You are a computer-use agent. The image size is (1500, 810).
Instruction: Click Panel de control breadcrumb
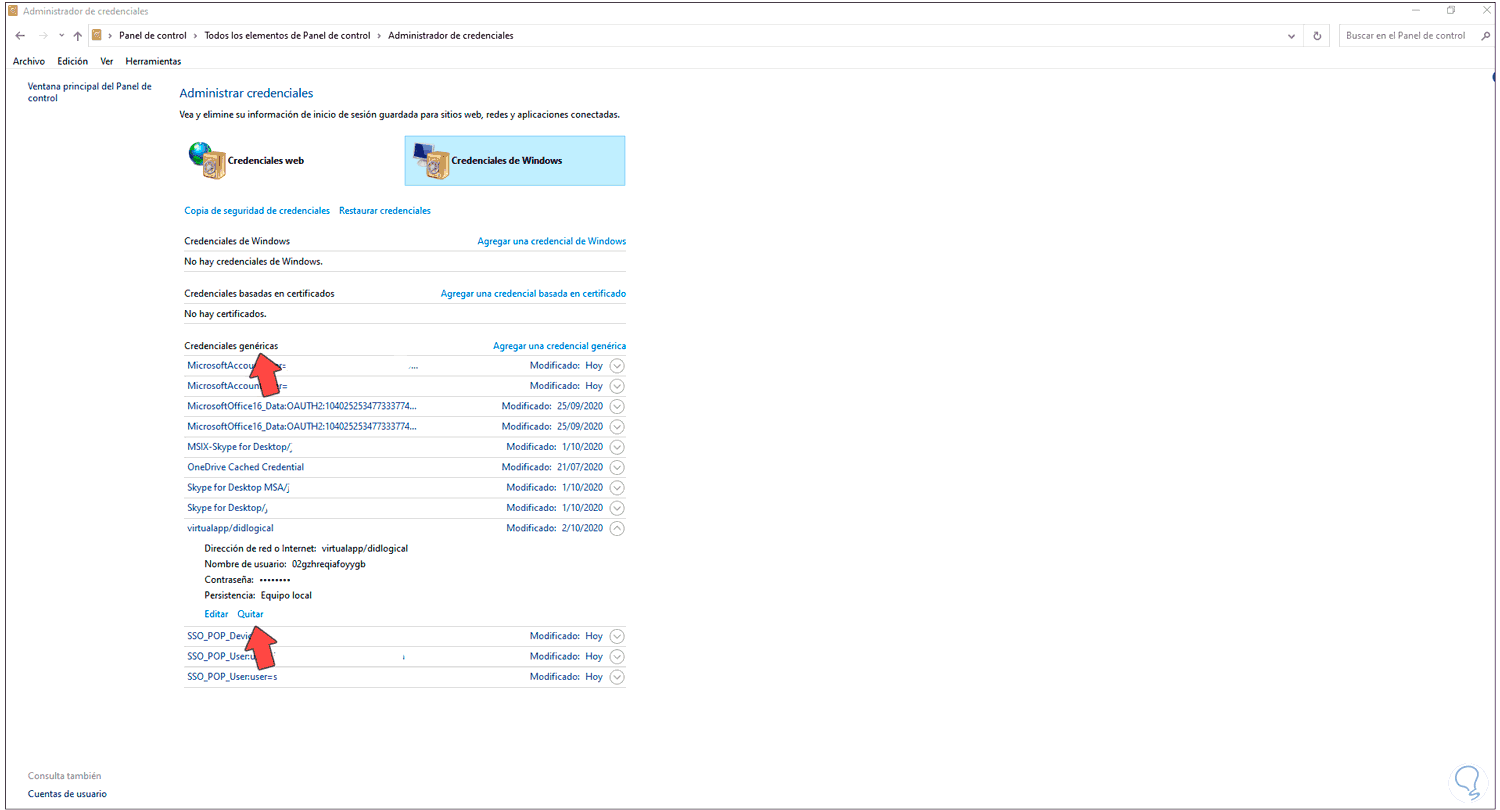point(153,36)
